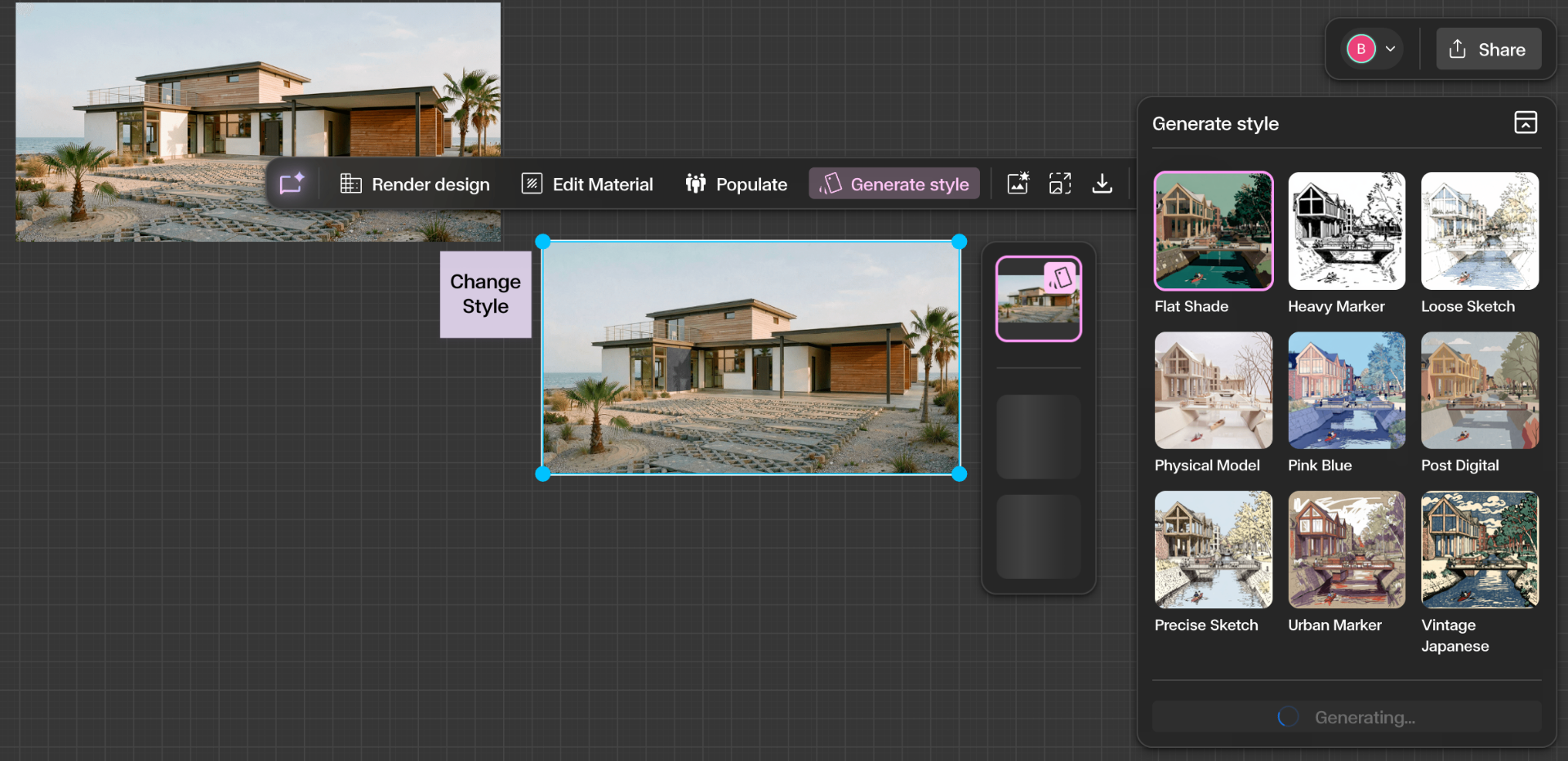1568x761 pixels.
Task: Activate the Generate style tab
Action: point(893,183)
